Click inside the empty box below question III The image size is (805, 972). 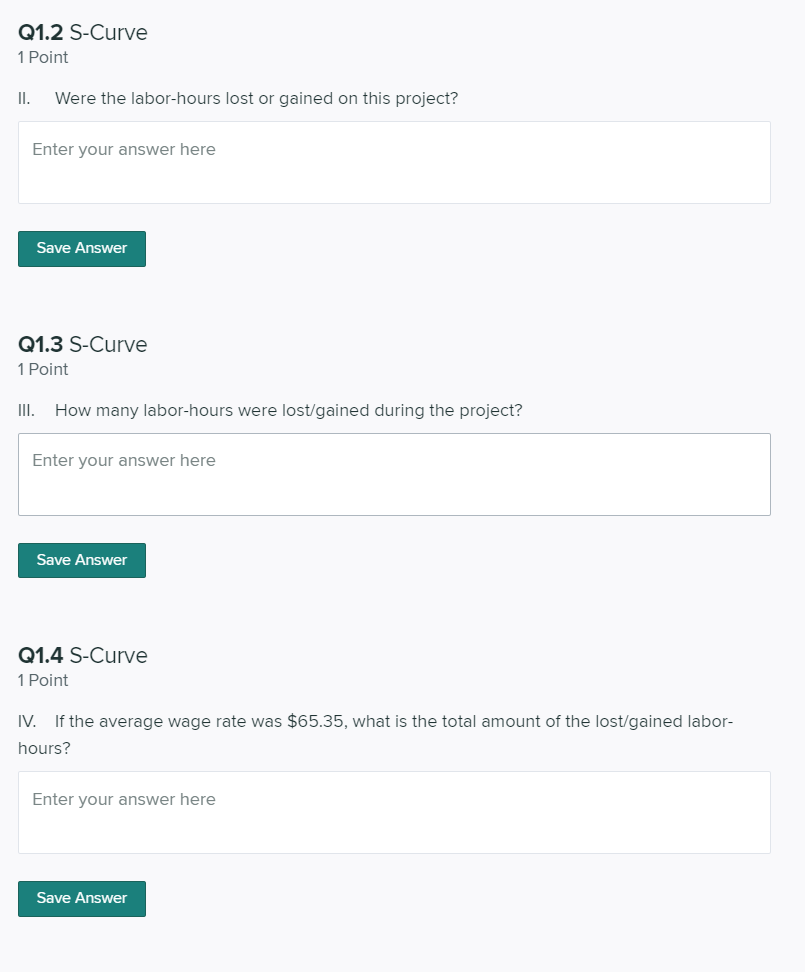click(394, 473)
